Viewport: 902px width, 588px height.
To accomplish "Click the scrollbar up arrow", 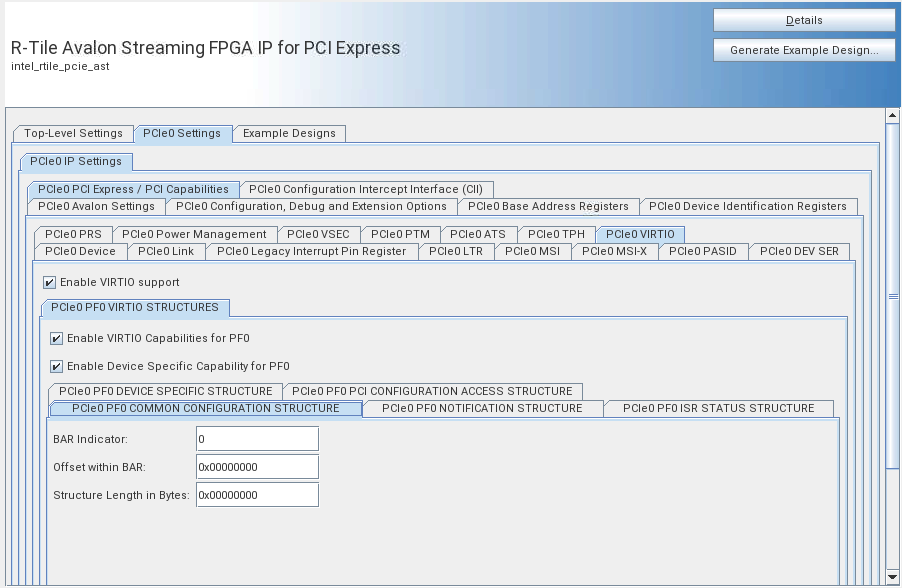I will (893, 115).
